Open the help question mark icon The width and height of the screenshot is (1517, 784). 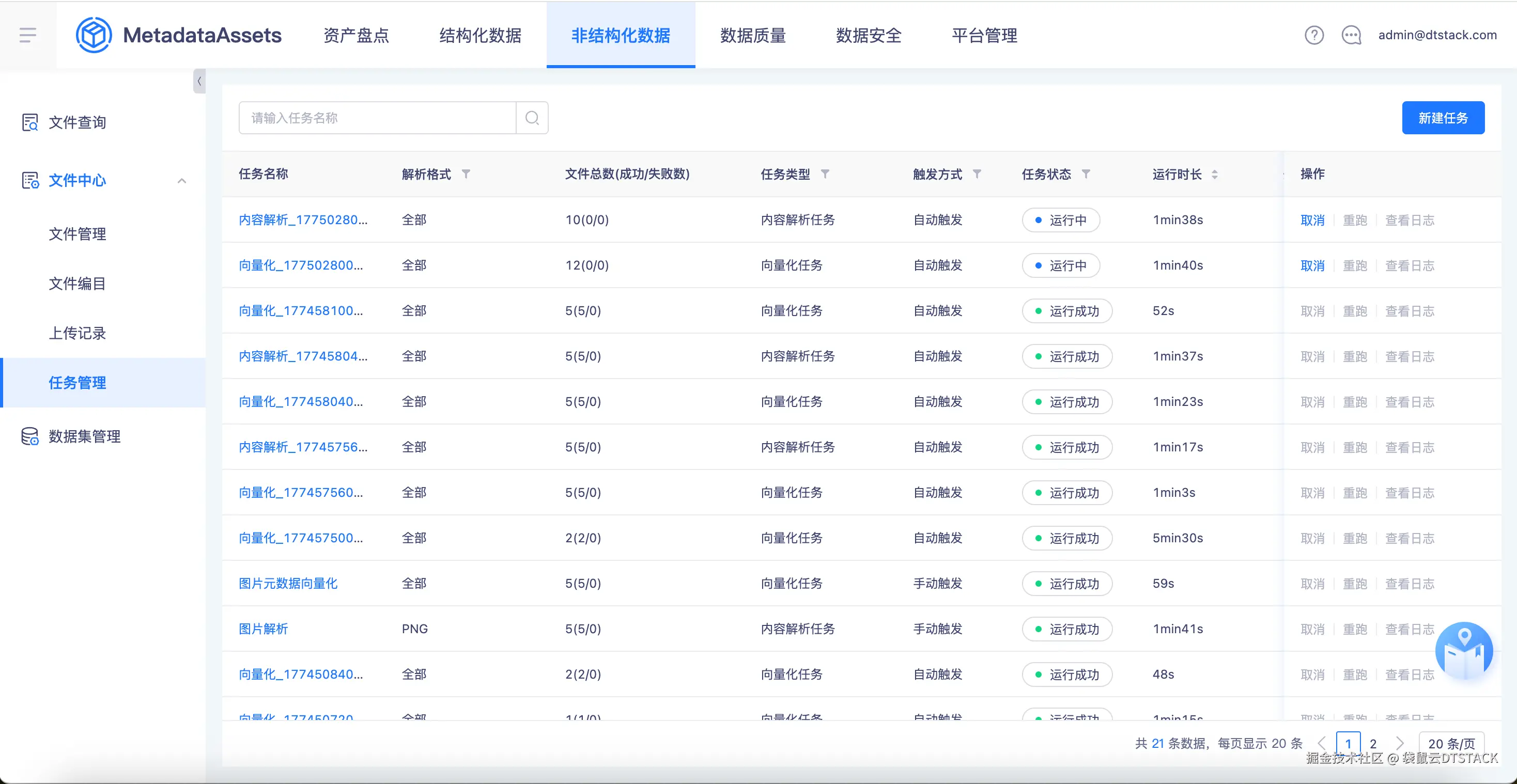coord(1314,35)
